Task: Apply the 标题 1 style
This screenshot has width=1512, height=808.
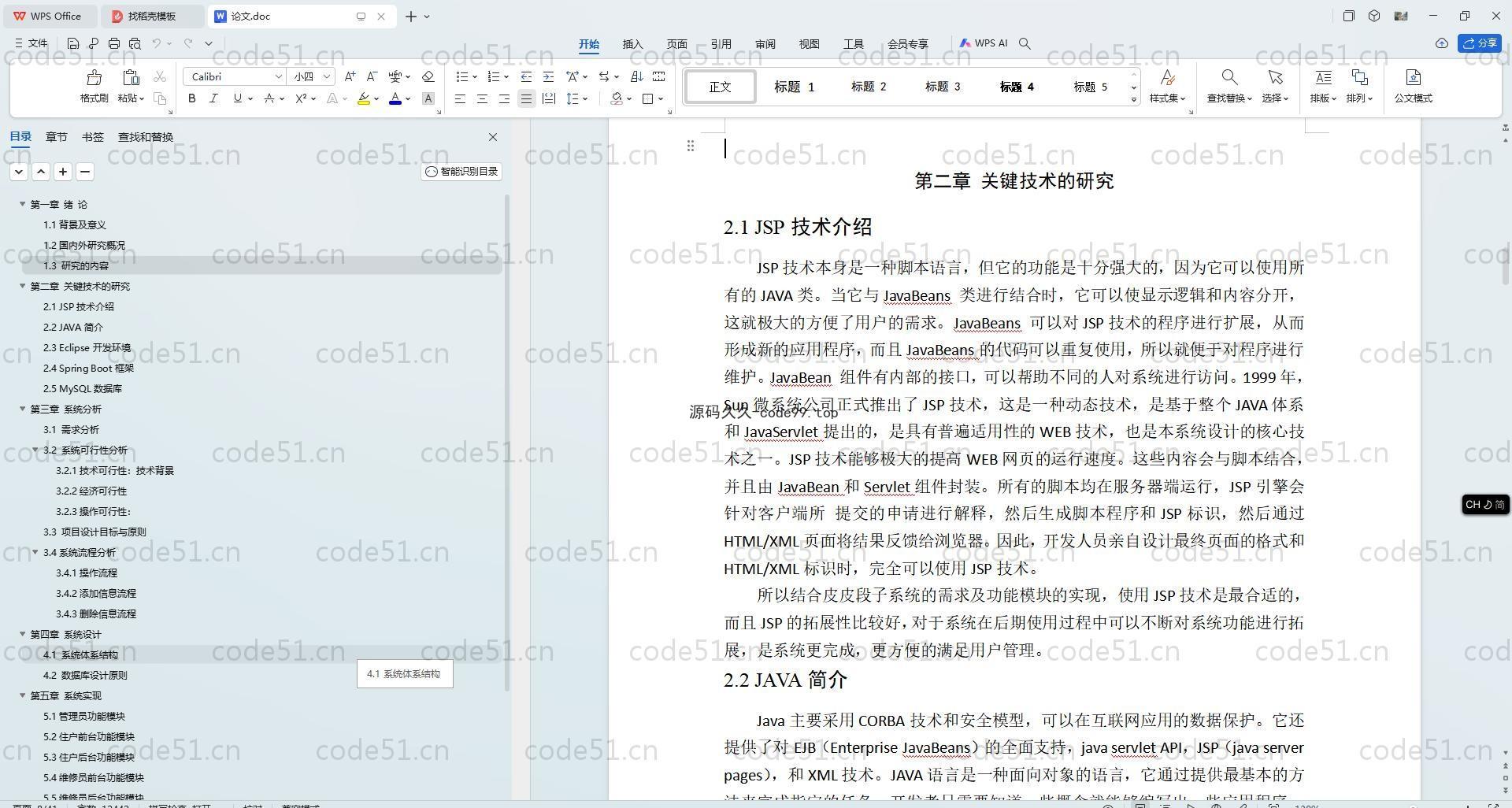Action: pos(794,87)
